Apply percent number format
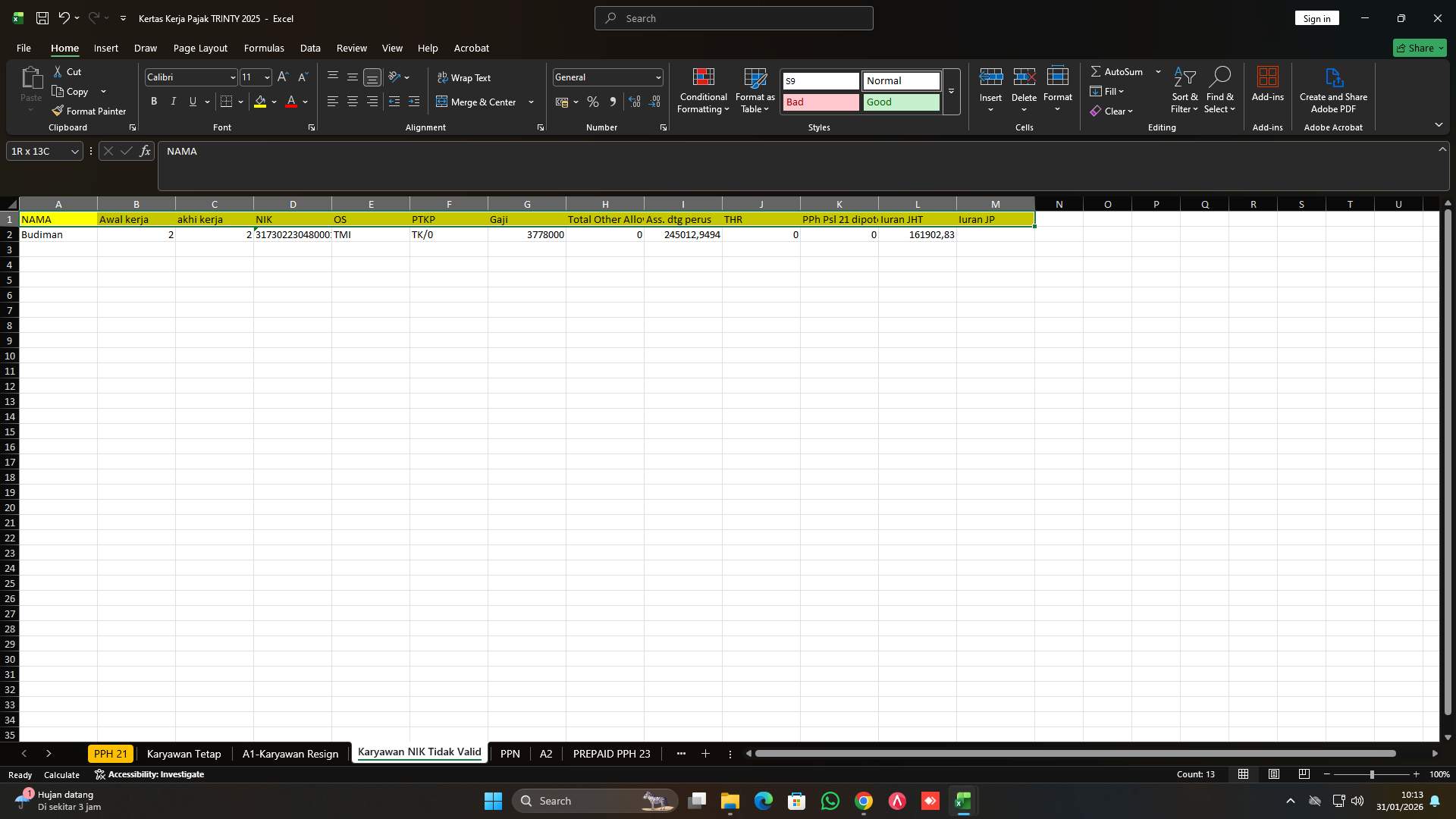Image resolution: width=1456 pixels, height=819 pixels. coord(593,101)
